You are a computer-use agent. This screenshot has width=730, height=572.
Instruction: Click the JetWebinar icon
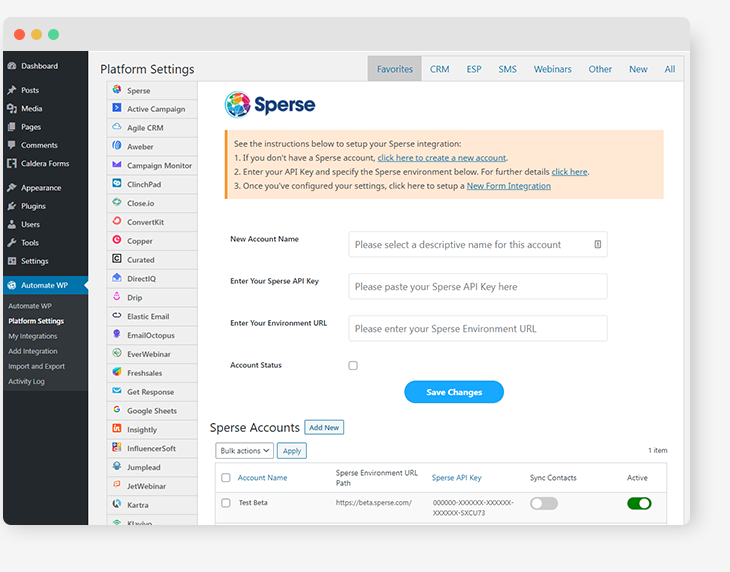(117, 485)
